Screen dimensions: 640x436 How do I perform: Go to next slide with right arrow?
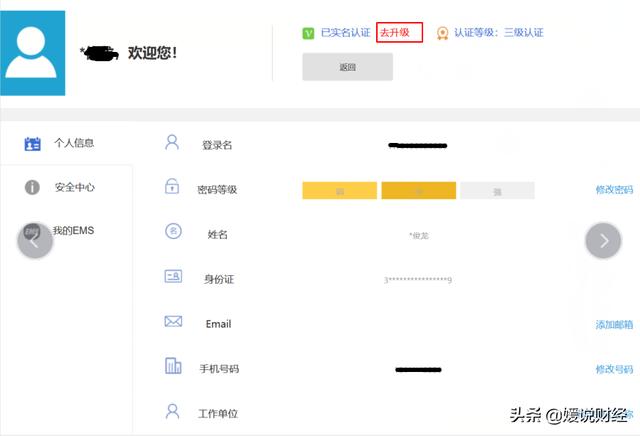click(603, 240)
